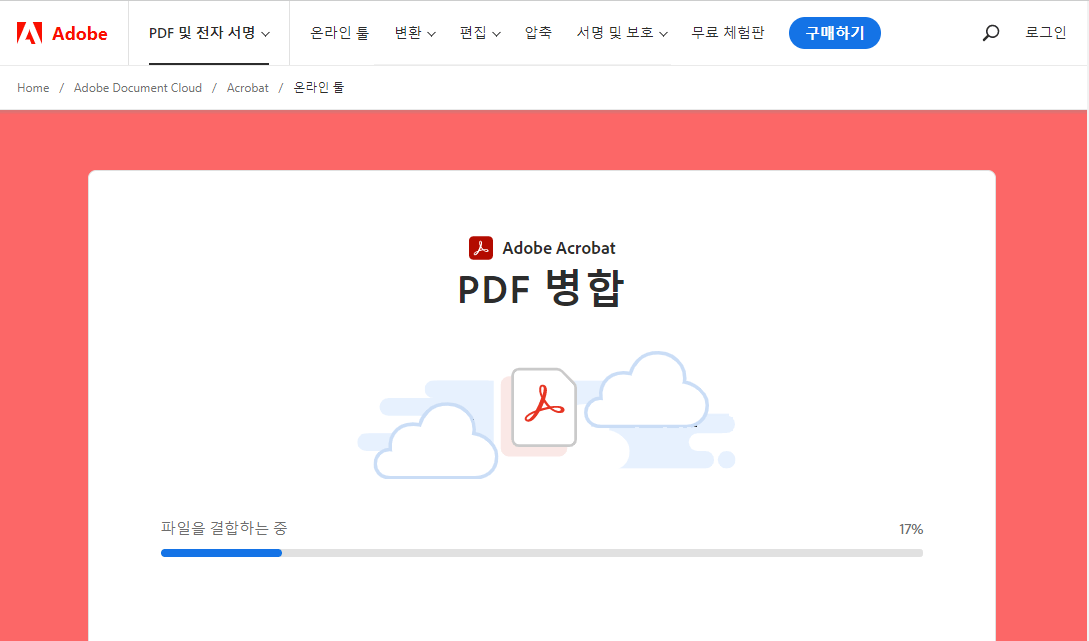
Task: Open the 무료 체험판 navigation item
Action: (x=727, y=32)
